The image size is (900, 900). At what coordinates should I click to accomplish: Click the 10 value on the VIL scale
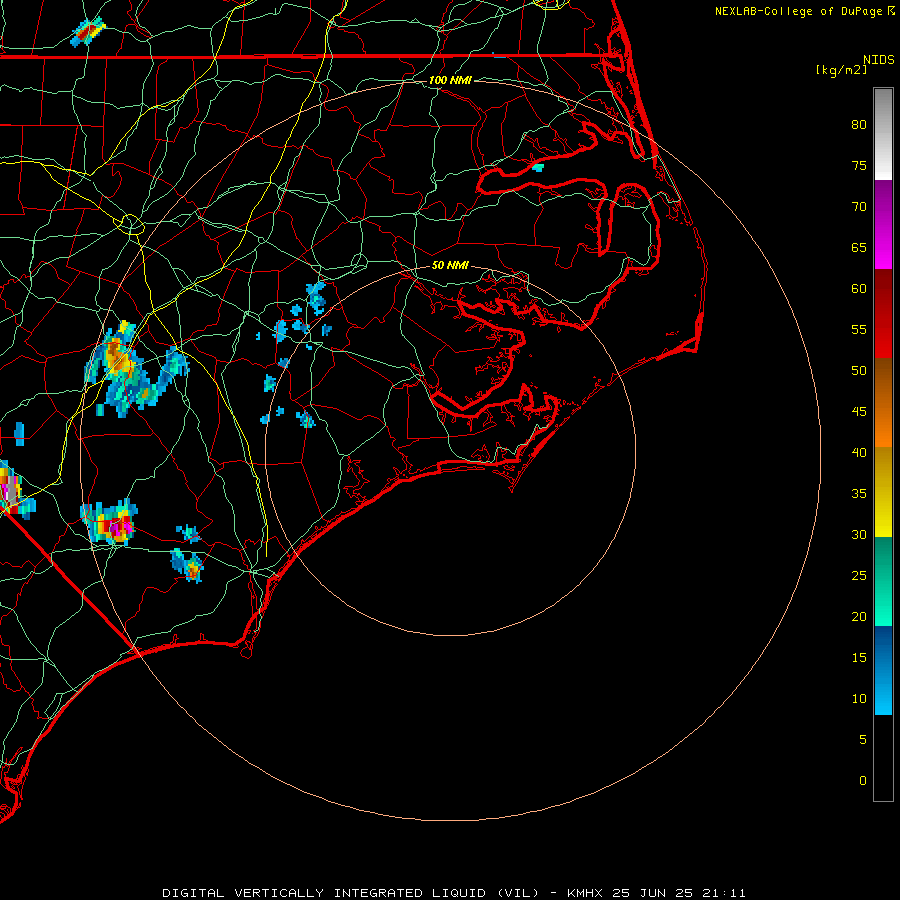pos(859,699)
